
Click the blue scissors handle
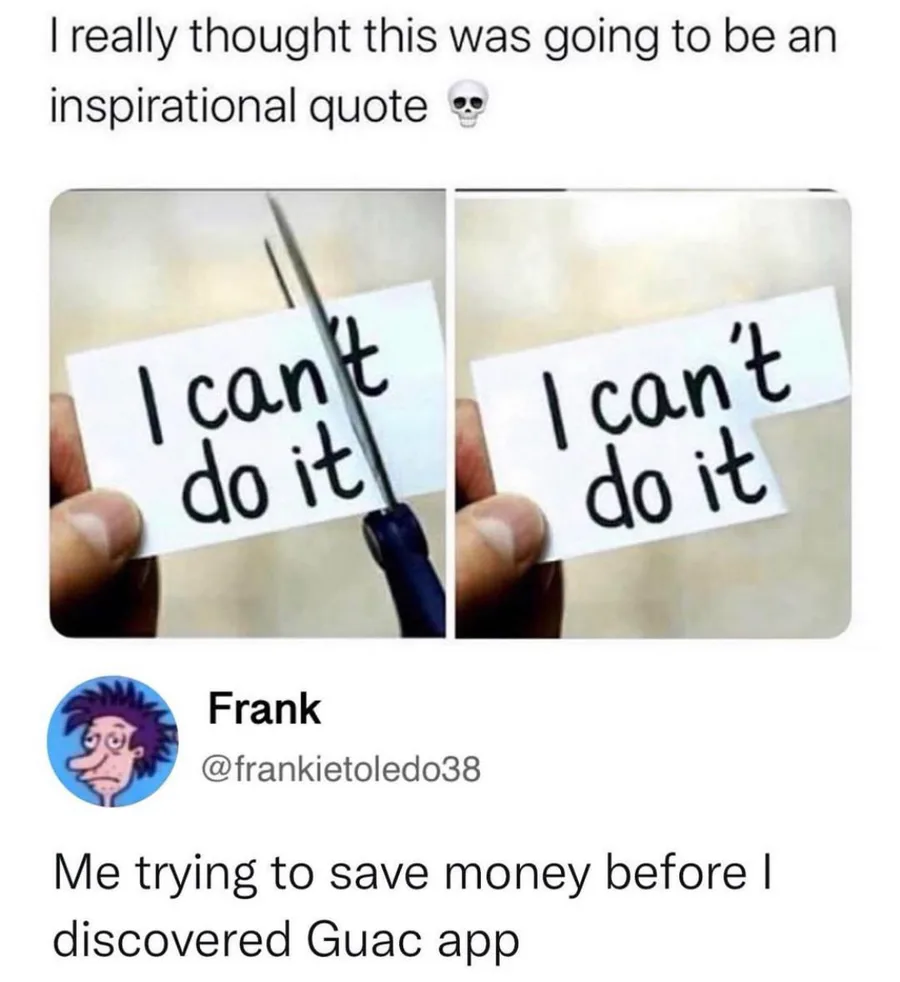tap(406, 561)
